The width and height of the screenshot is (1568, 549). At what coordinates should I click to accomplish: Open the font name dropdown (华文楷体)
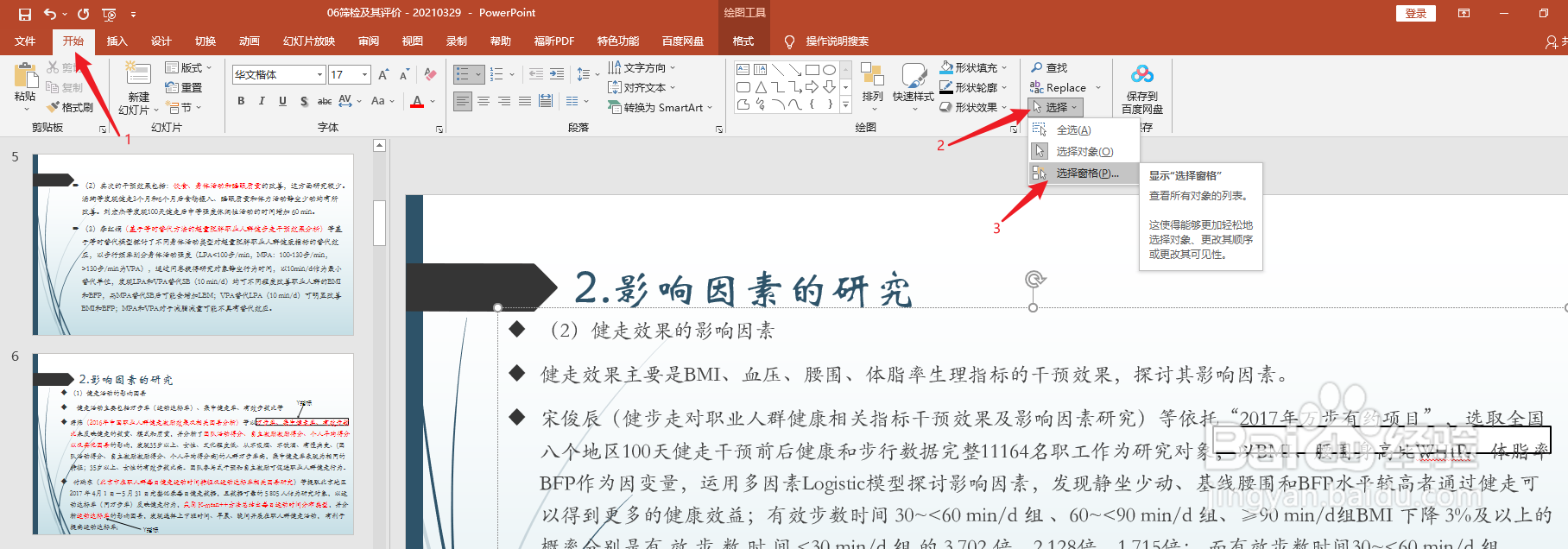click(x=319, y=75)
